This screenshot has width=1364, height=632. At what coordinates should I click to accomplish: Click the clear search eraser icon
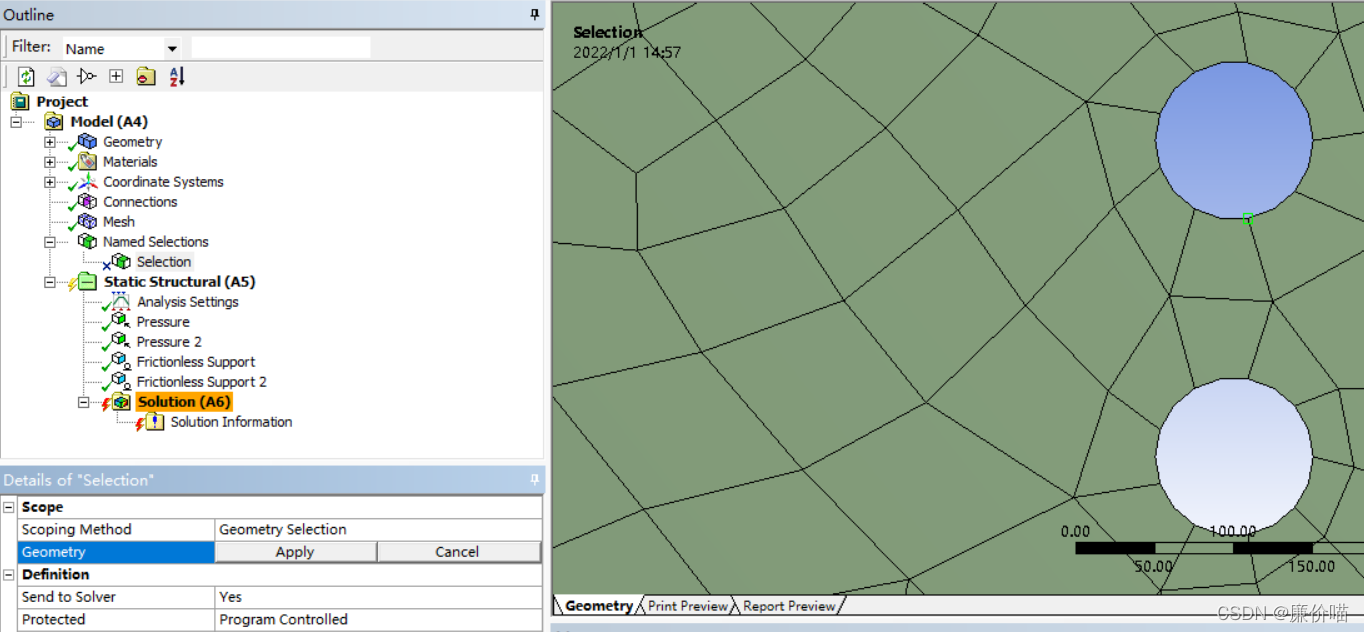tap(57, 76)
